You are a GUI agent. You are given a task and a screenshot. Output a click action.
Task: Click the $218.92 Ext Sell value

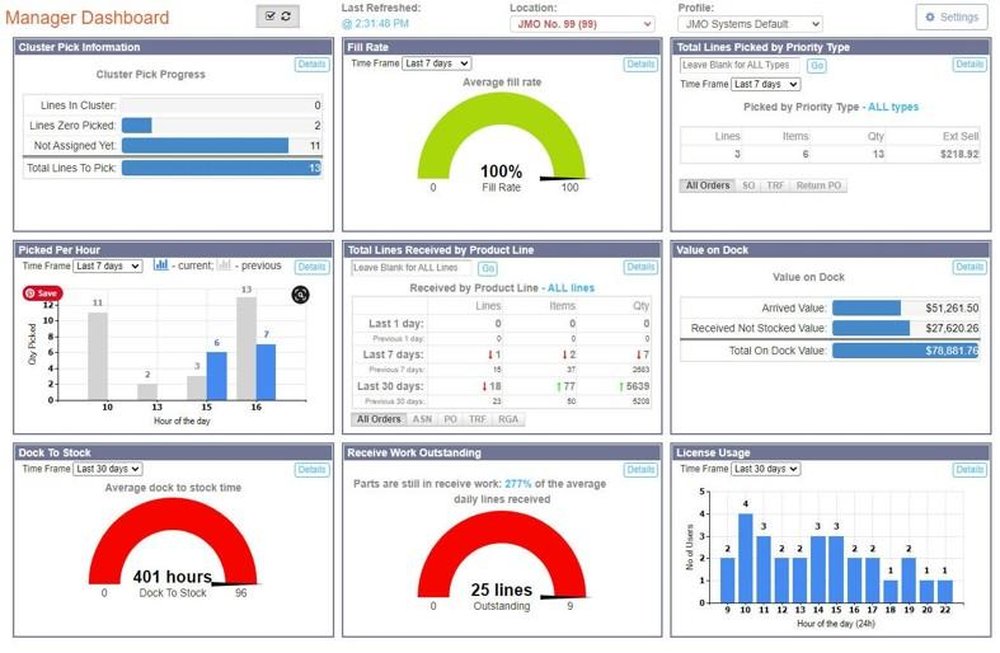pyautogui.click(x=959, y=154)
